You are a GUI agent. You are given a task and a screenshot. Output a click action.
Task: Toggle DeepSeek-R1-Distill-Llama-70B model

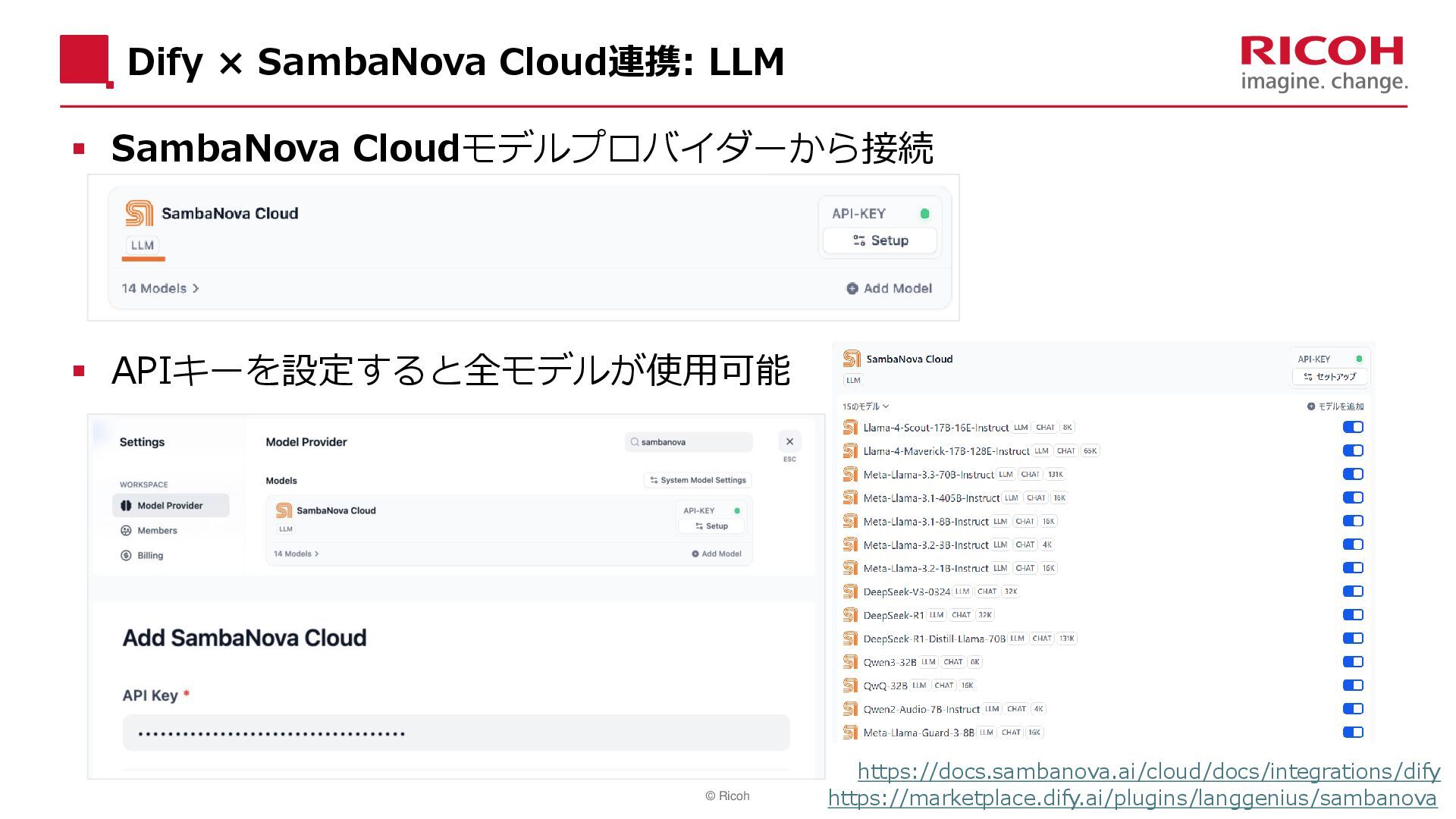1353,639
